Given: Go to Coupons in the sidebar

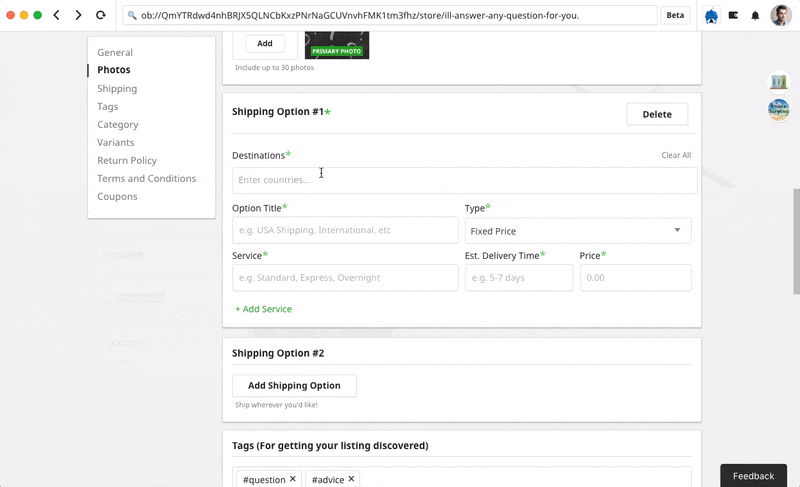Looking at the screenshot, I should (x=117, y=196).
